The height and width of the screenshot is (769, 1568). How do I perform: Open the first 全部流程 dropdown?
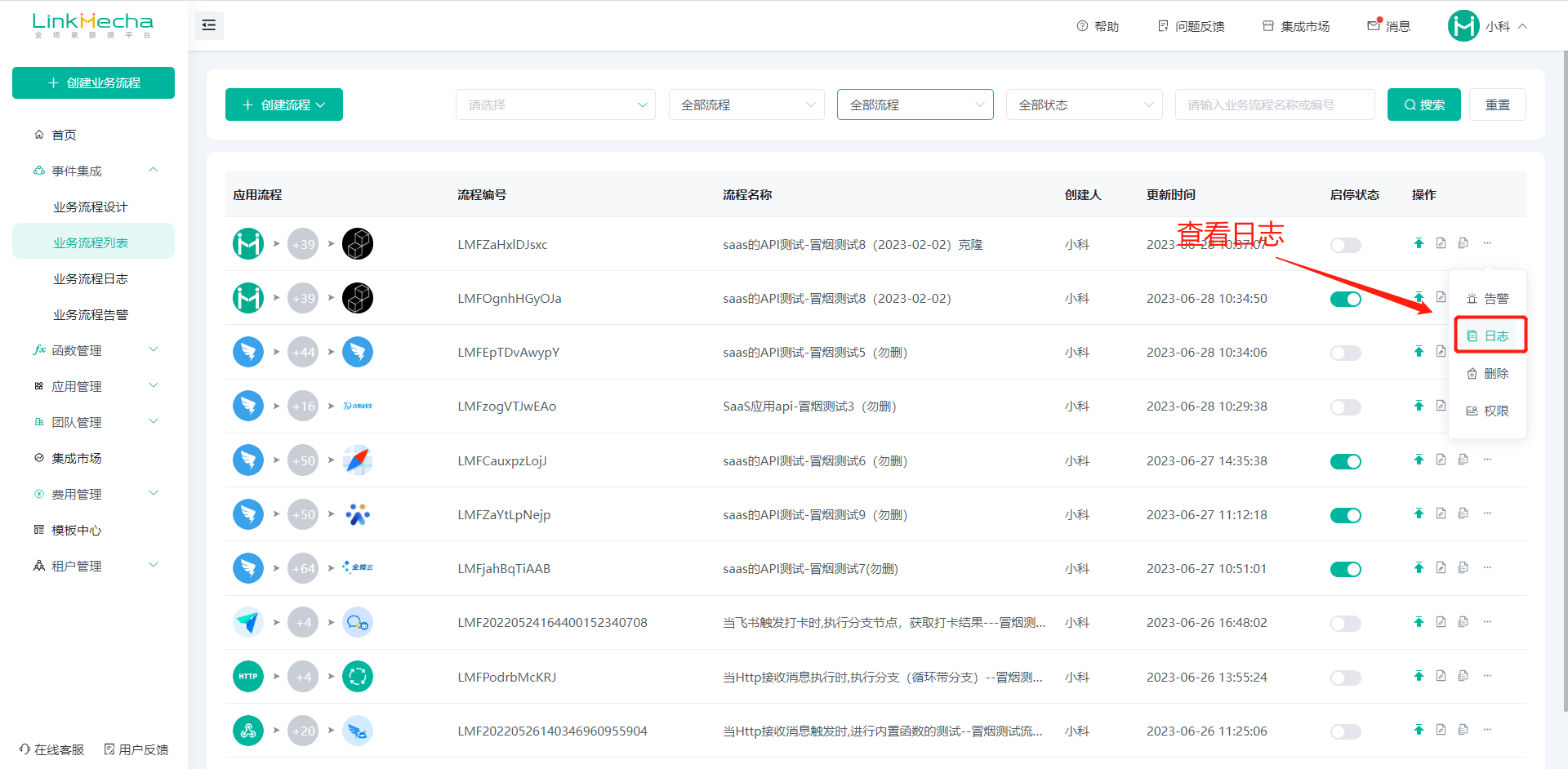pyautogui.click(x=746, y=104)
